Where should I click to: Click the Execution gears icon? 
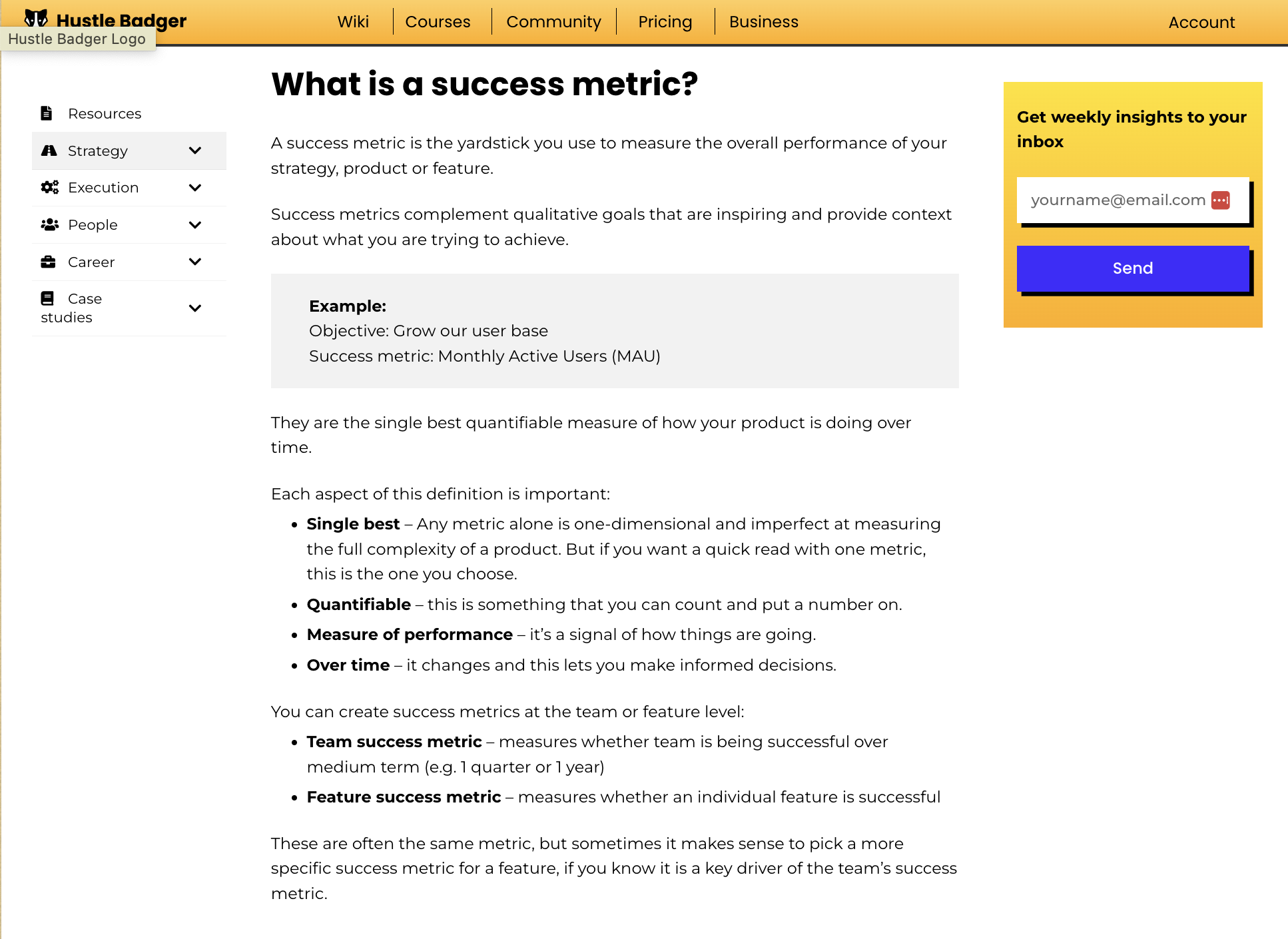click(x=50, y=188)
